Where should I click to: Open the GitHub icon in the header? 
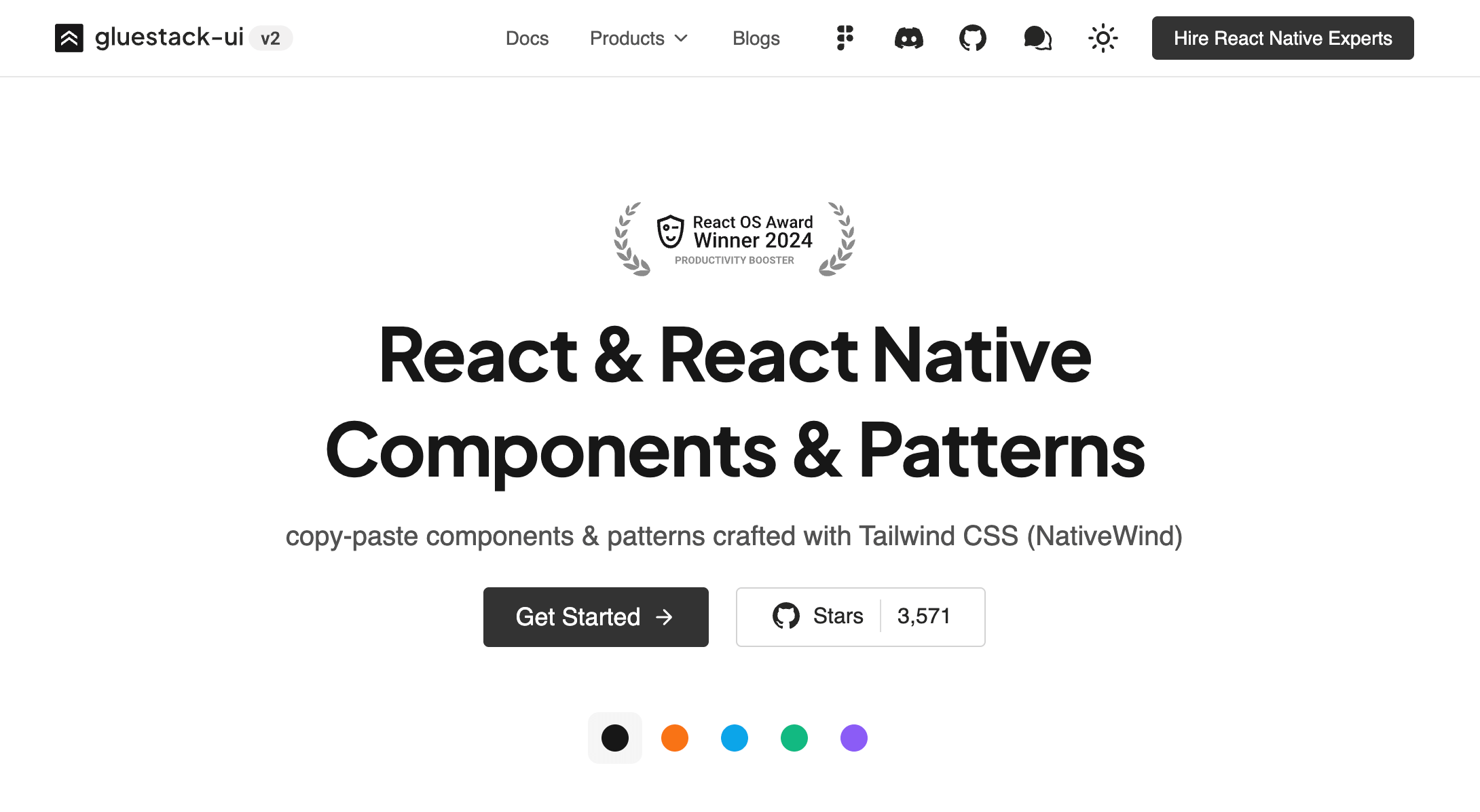pos(972,38)
